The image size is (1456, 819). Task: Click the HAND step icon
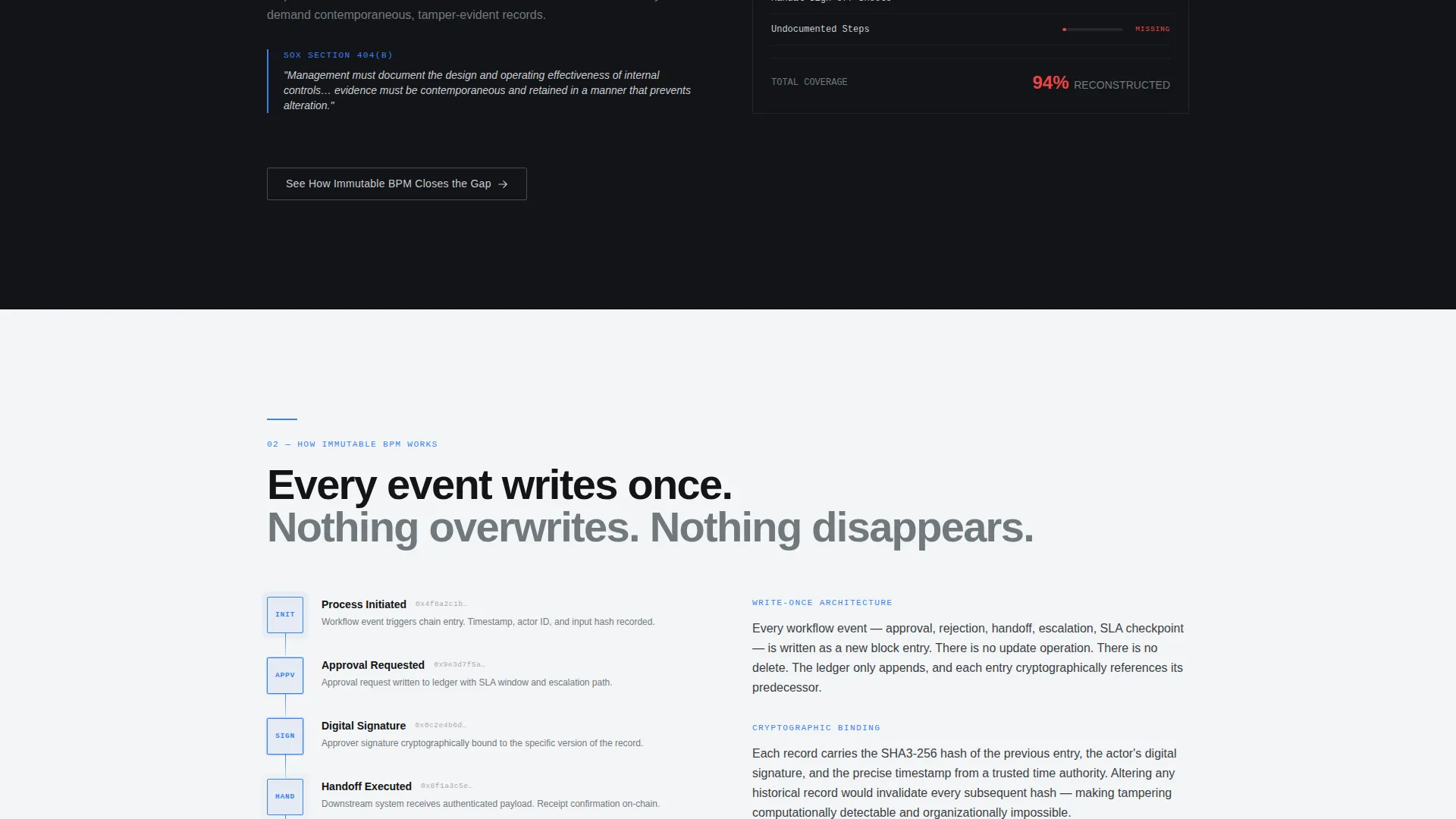[285, 797]
